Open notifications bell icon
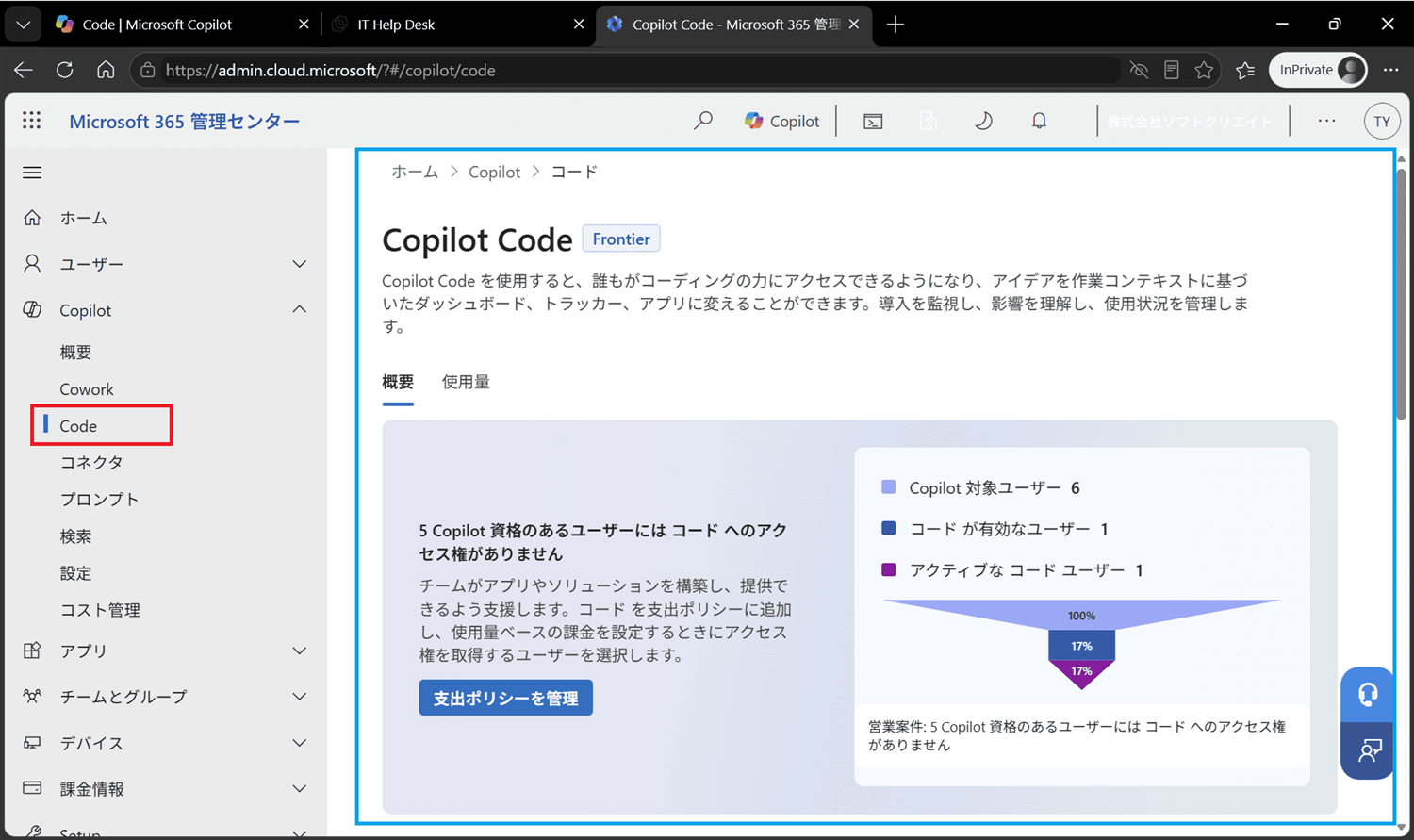Viewport: 1414px width, 840px height. (1039, 121)
